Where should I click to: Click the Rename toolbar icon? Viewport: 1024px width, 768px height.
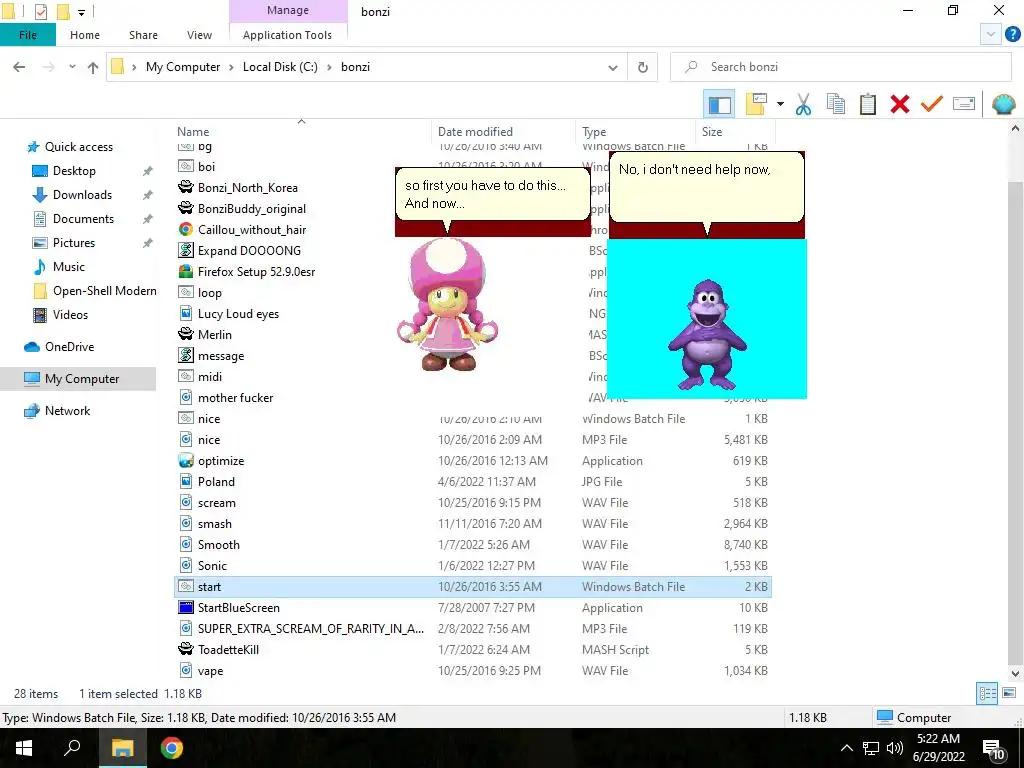point(964,104)
